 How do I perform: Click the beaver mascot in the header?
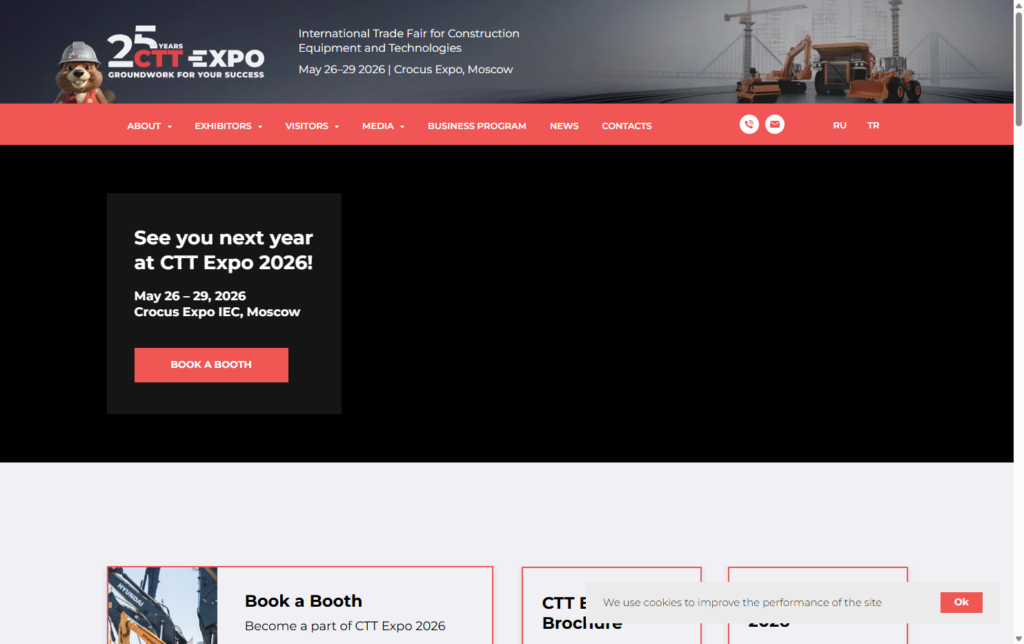click(79, 72)
